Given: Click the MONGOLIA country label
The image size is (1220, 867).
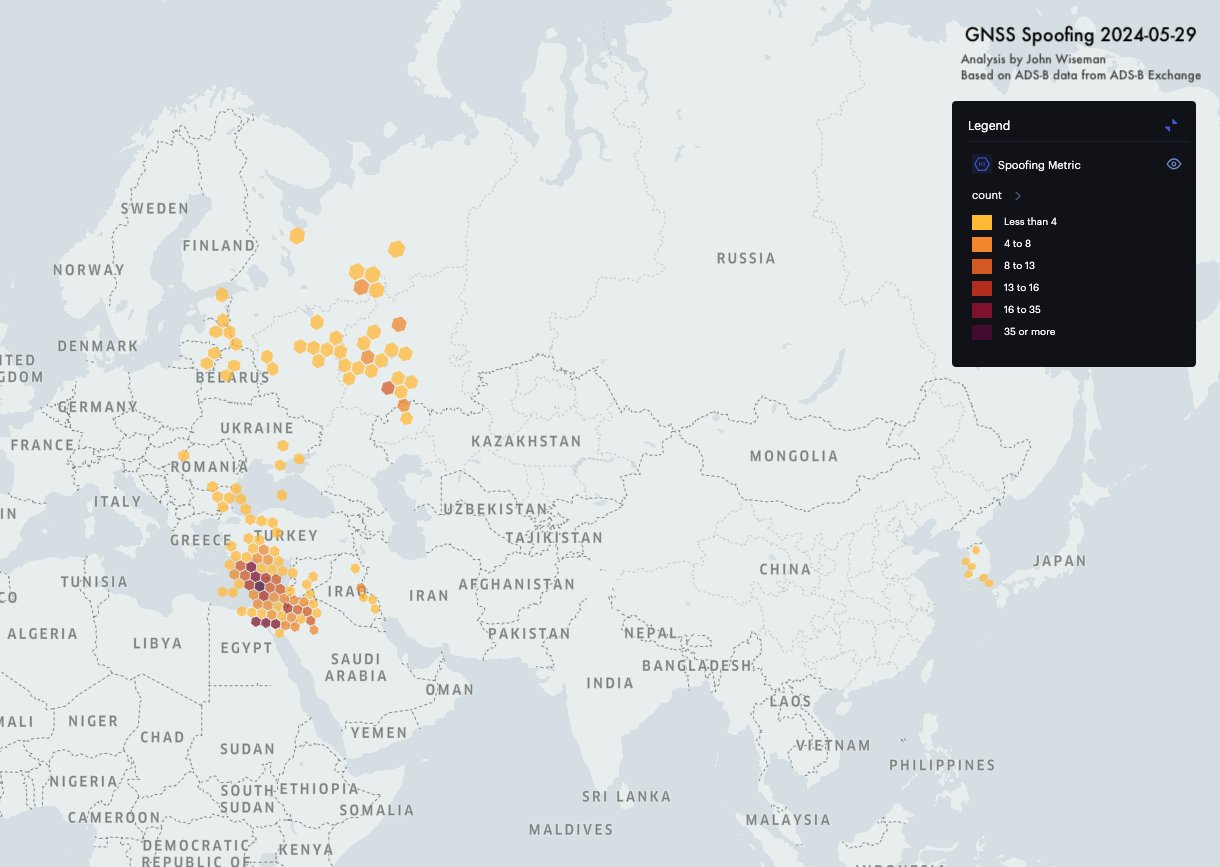Looking at the screenshot, I should (x=794, y=456).
